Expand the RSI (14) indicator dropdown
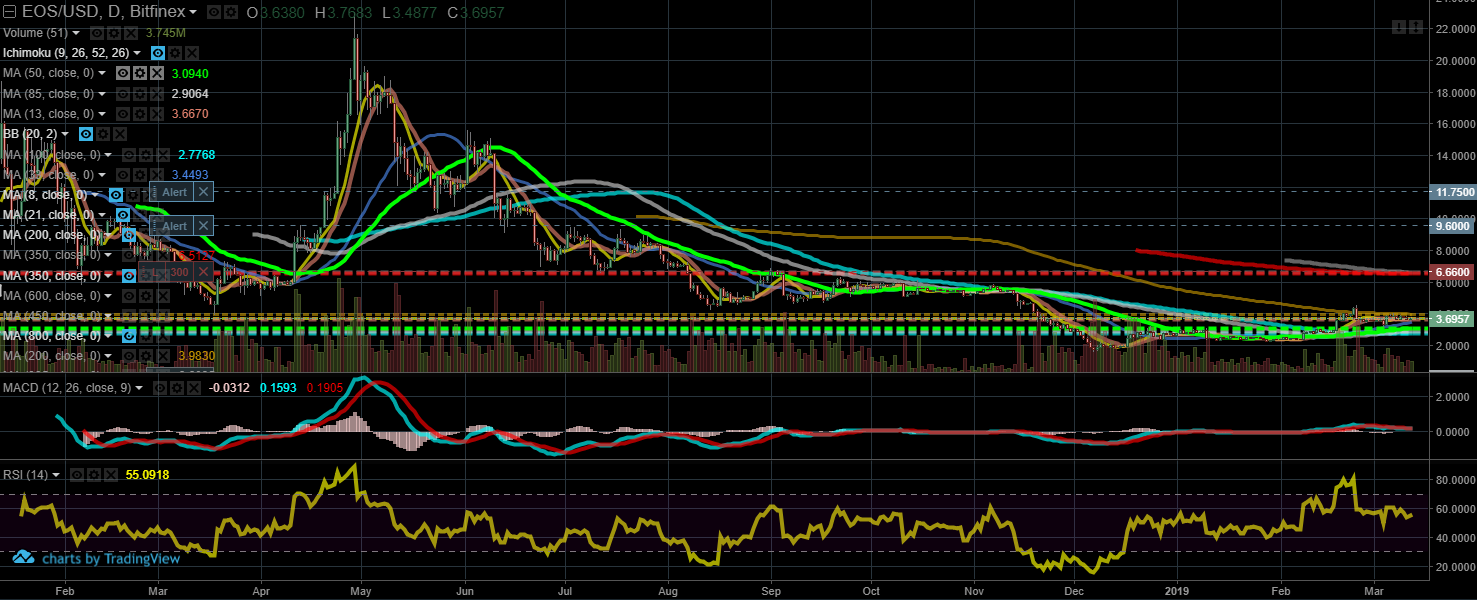This screenshot has width=1477, height=600. 56,475
